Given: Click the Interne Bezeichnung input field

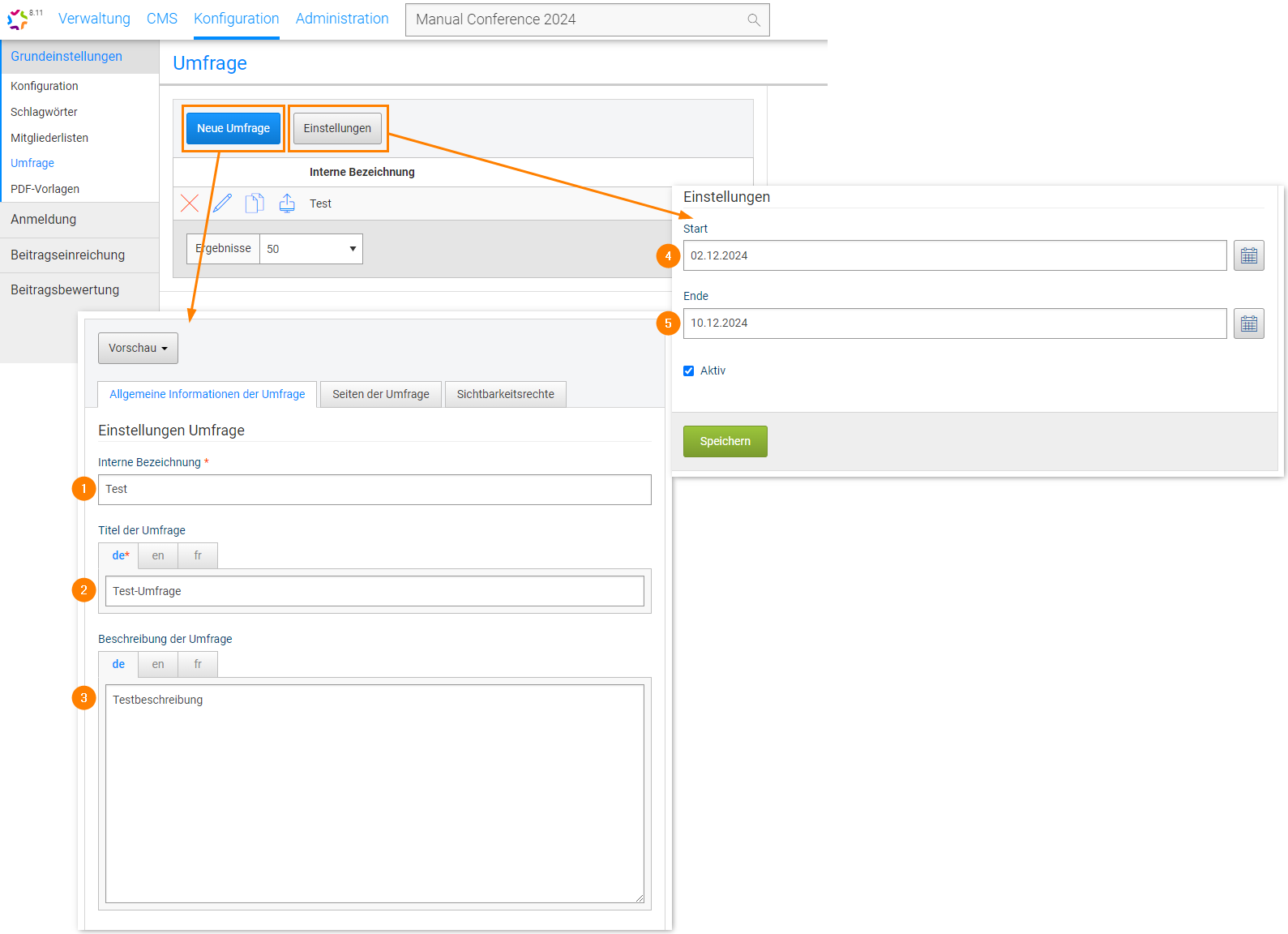Looking at the screenshot, I should point(374,490).
